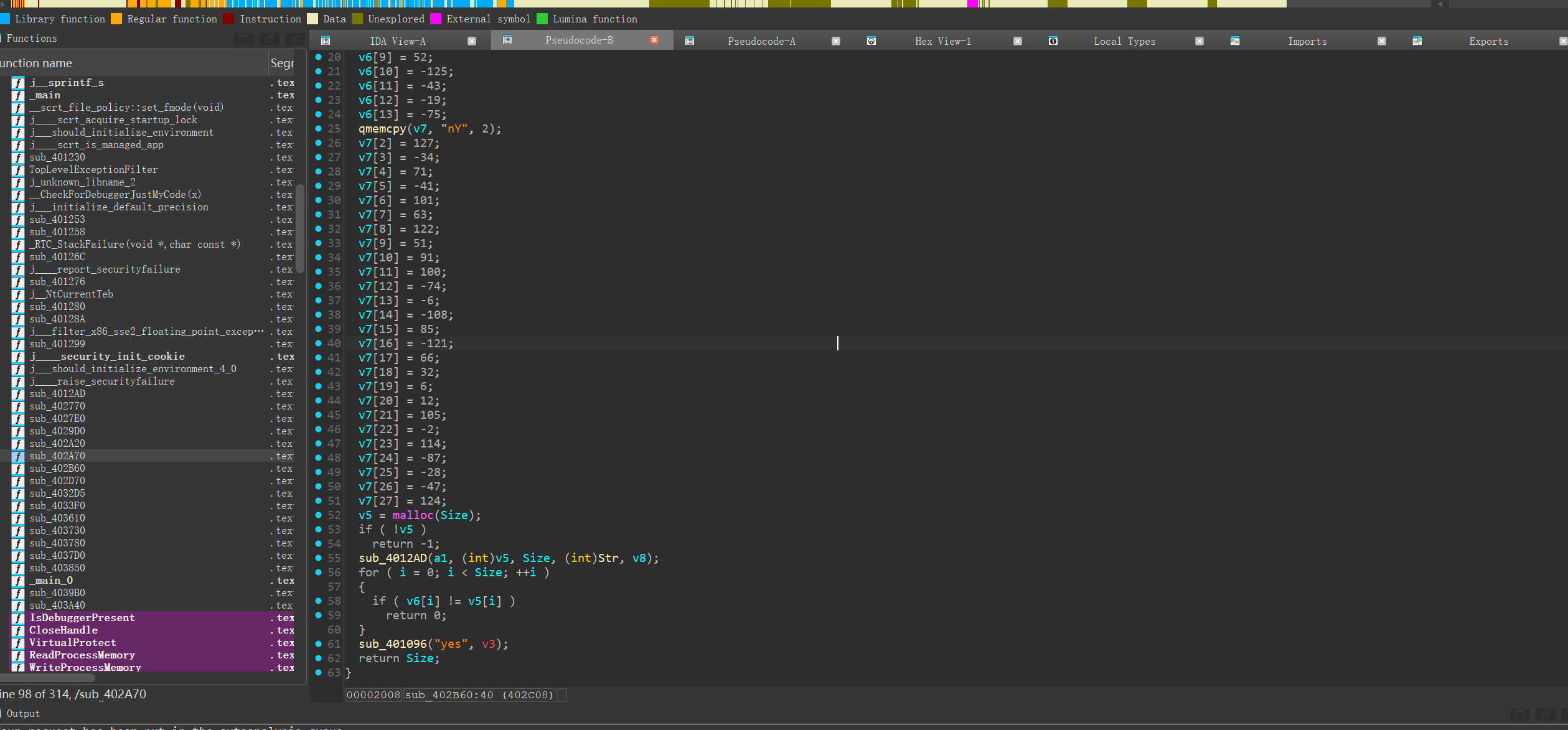Click qmemcpy call on line 25
The width and height of the screenshot is (1568, 730).
(382, 129)
